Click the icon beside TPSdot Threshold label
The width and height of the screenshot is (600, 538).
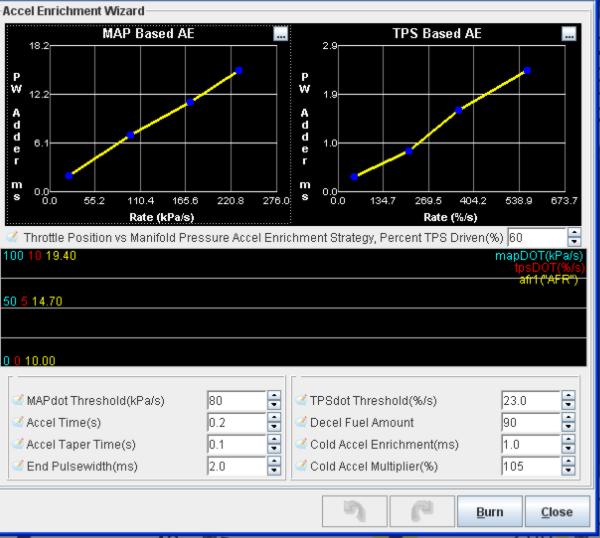tap(301, 401)
